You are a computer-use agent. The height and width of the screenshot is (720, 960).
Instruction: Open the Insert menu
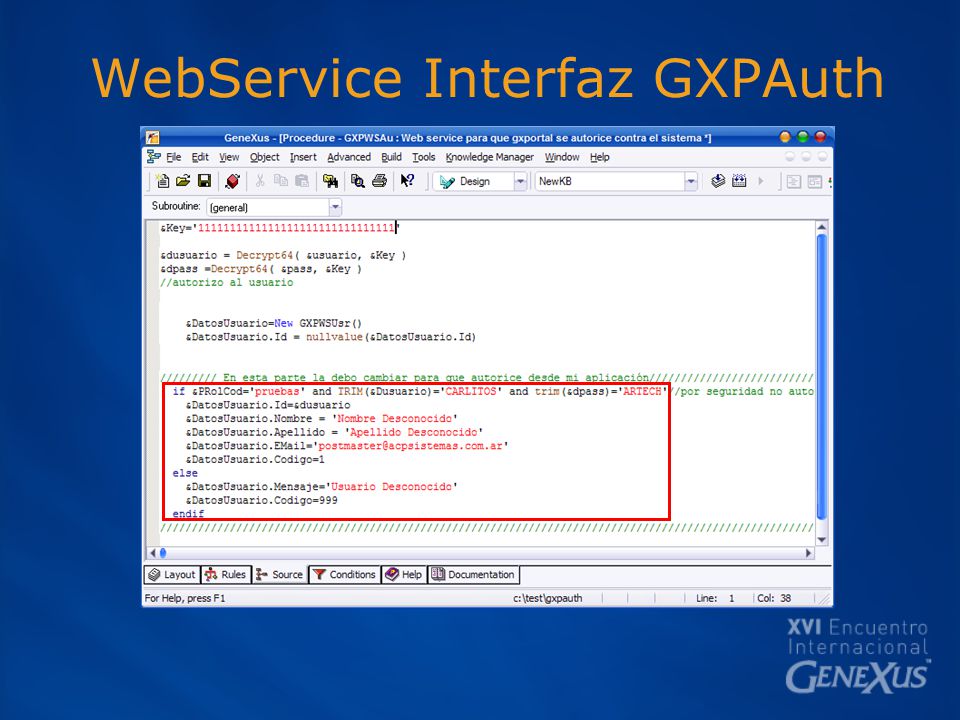(x=303, y=157)
